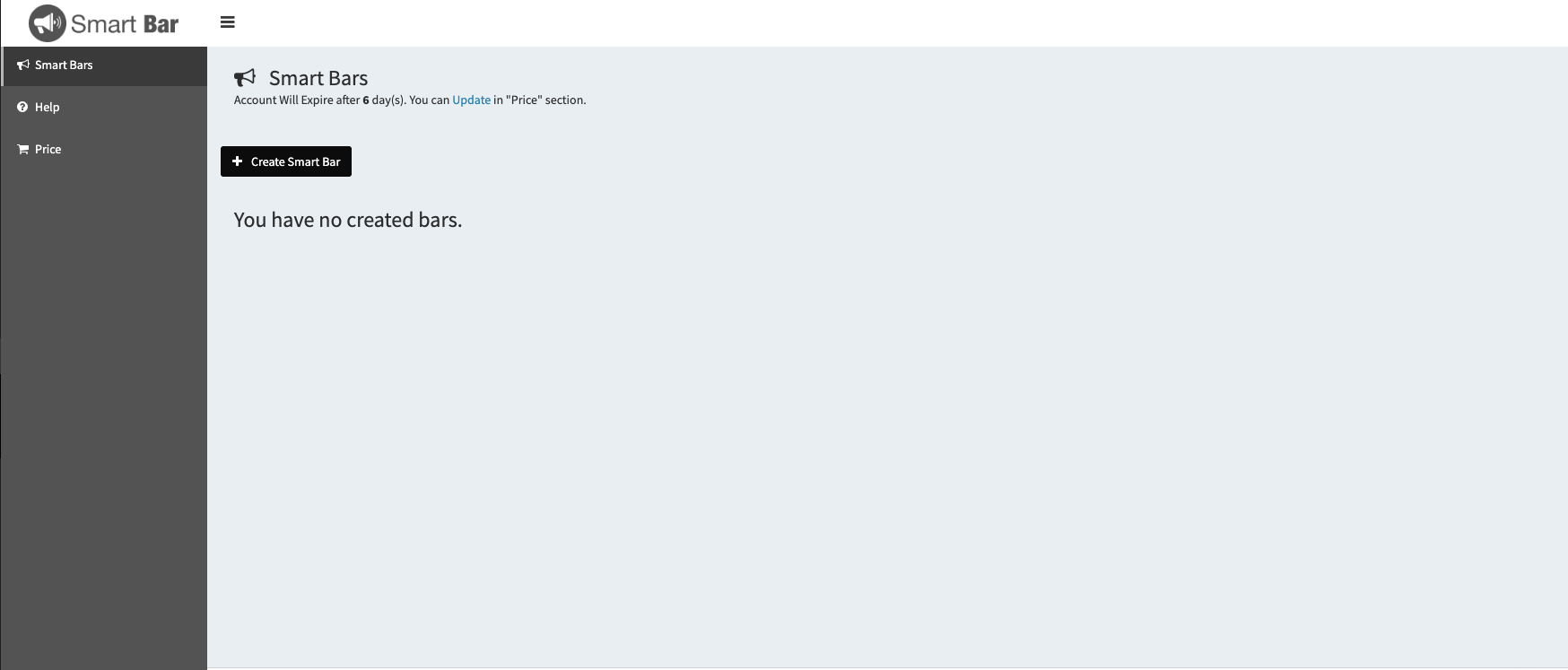Click the plus icon on Create Smart Bar

238,161
